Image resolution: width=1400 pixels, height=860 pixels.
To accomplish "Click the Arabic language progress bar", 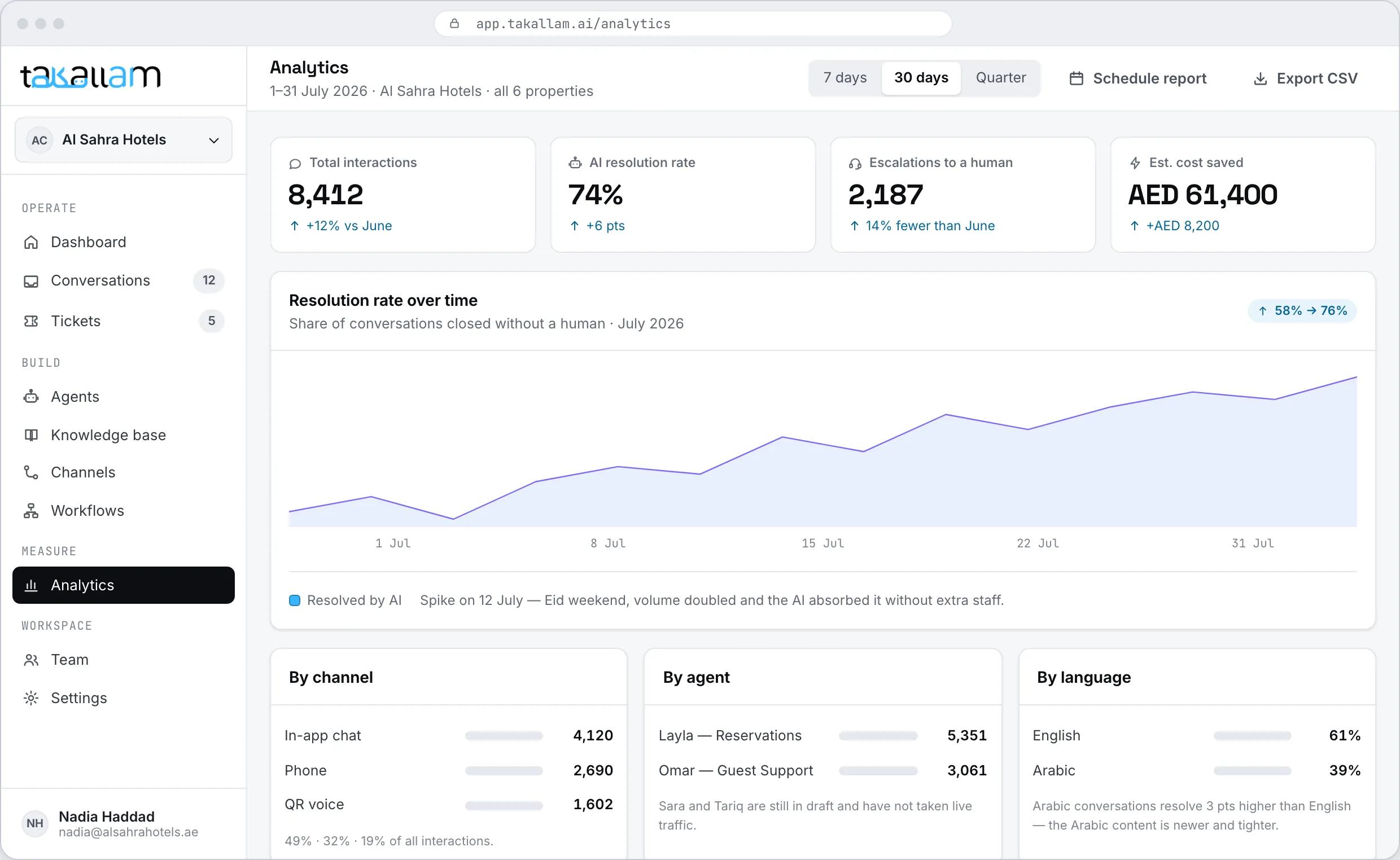I will (1252, 771).
